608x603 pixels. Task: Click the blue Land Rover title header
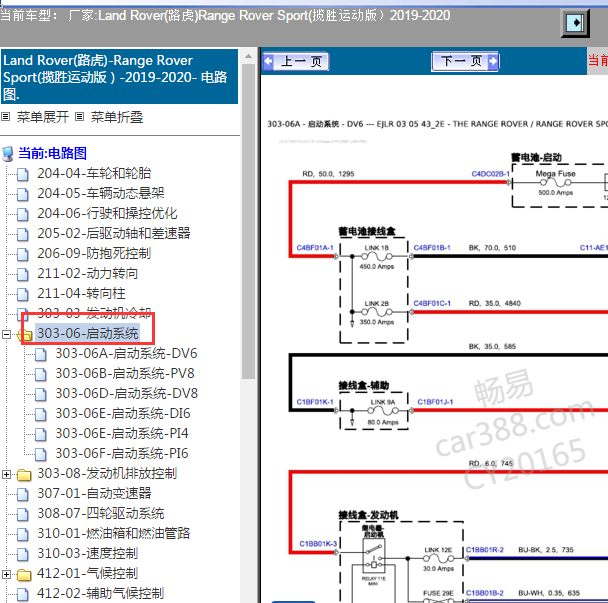point(119,76)
